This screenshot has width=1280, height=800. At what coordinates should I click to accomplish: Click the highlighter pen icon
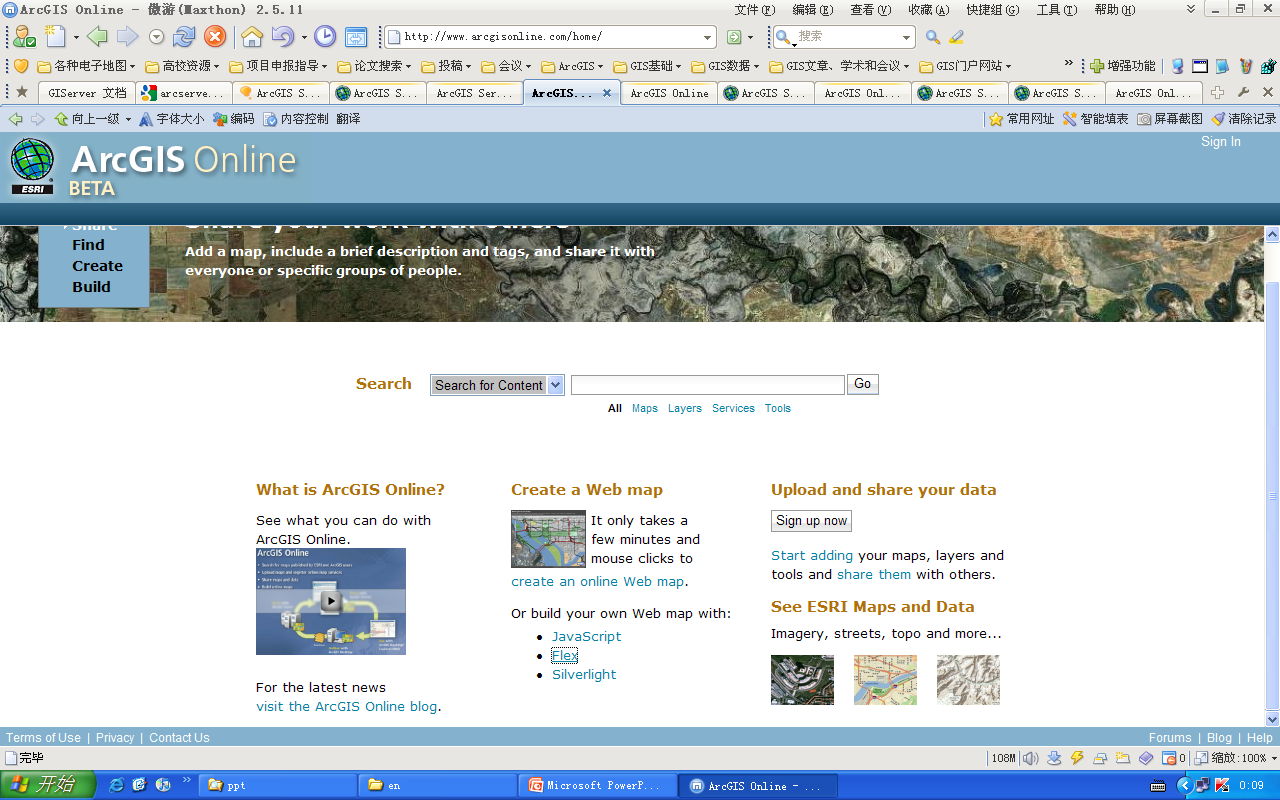click(x=957, y=37)
